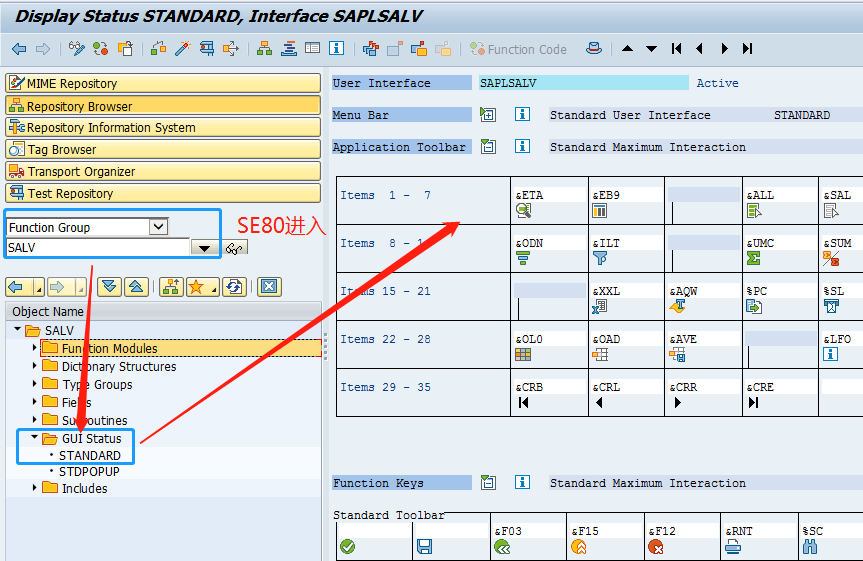The height and width of the screenshot is (561, 863).
Task: Click the &F15 exit icon
Action: [x=579, y=547]
